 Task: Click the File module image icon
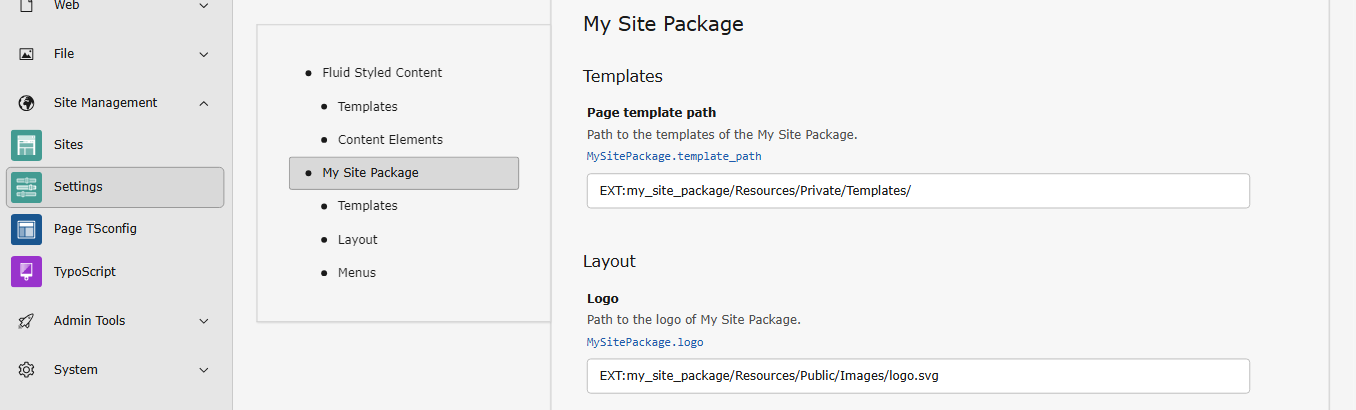pos(27,54)
